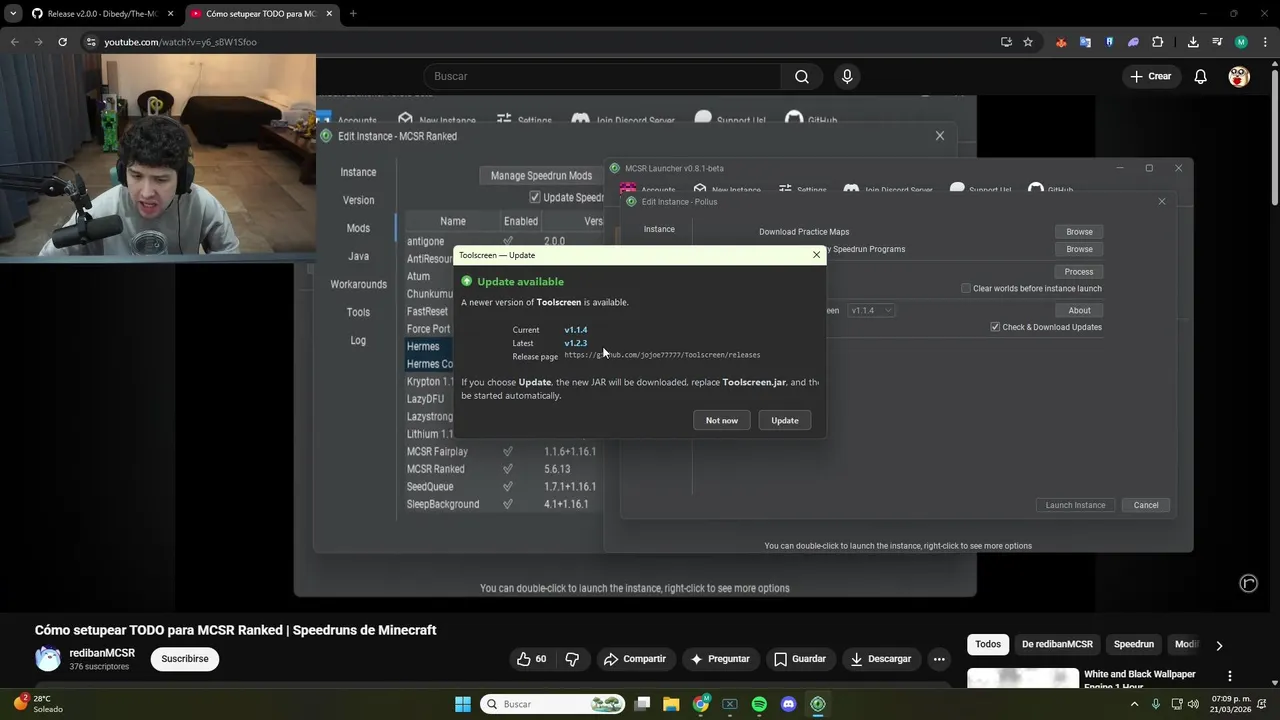Dislike the video with thumbs down
The height and width of the screenshot is (720, 1280).
pyautogui.click(x=572, y=659)
